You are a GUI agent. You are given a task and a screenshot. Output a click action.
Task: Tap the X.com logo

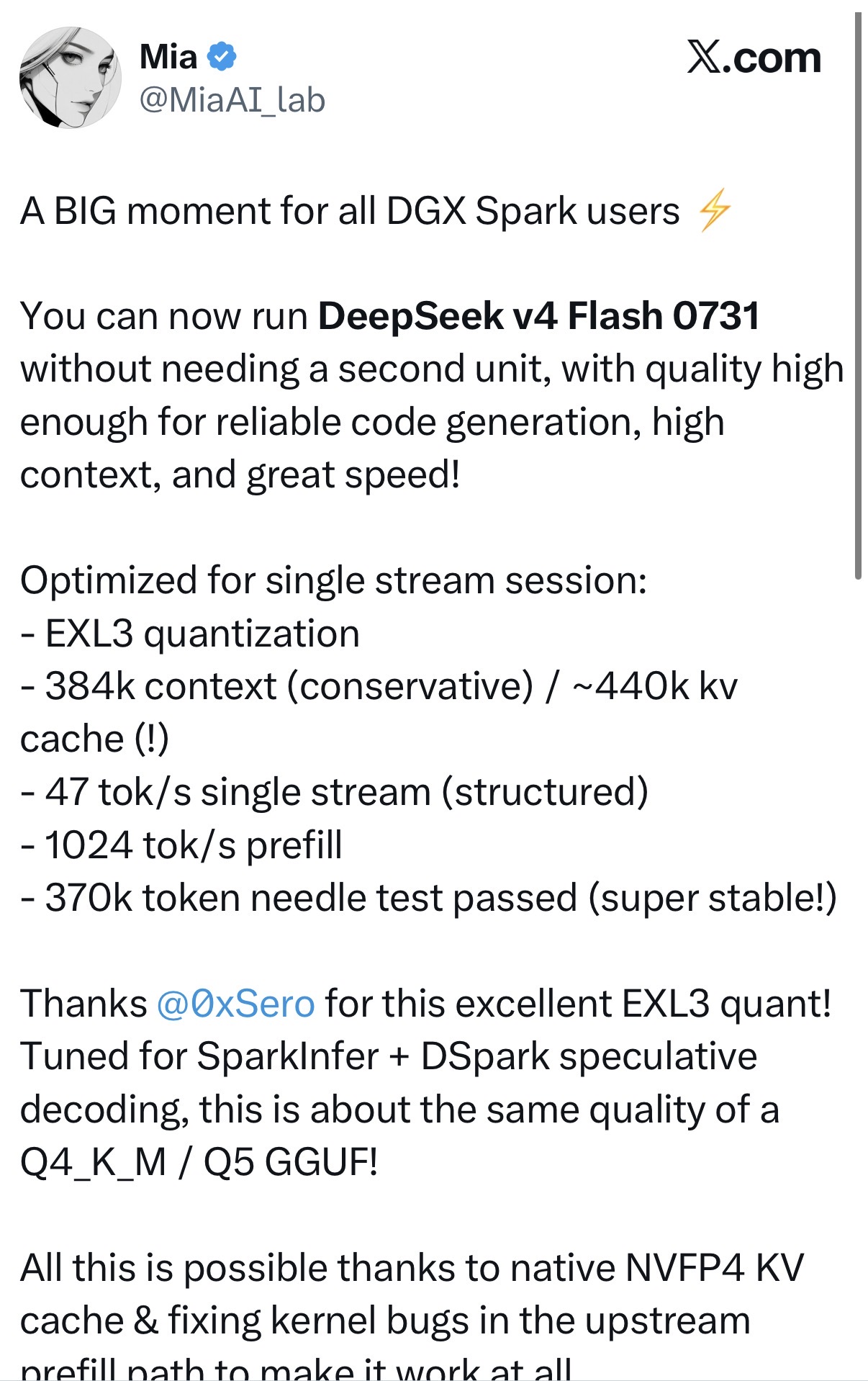click(x=754, y=58)
